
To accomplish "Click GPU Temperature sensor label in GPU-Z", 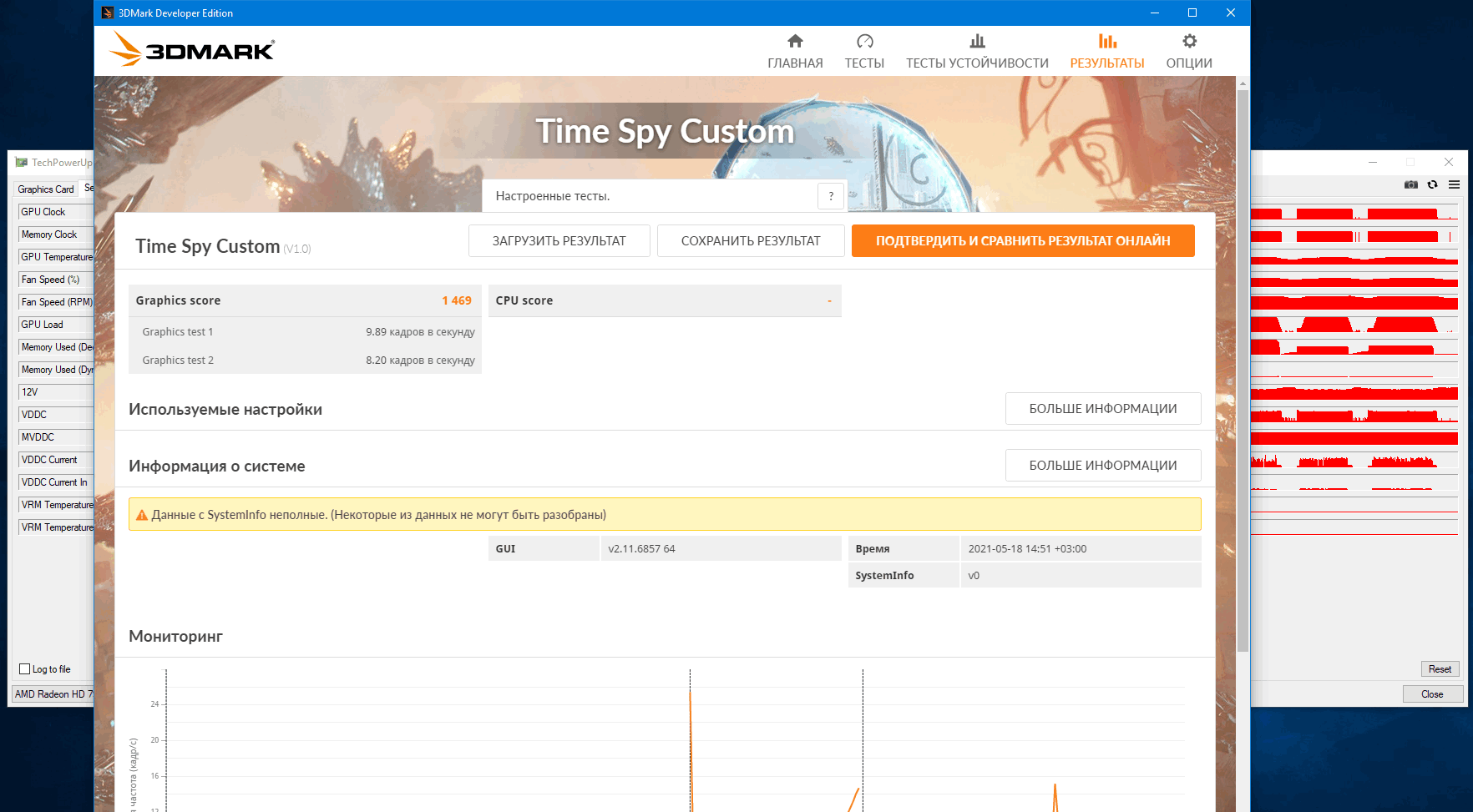I will coord(57,257).
